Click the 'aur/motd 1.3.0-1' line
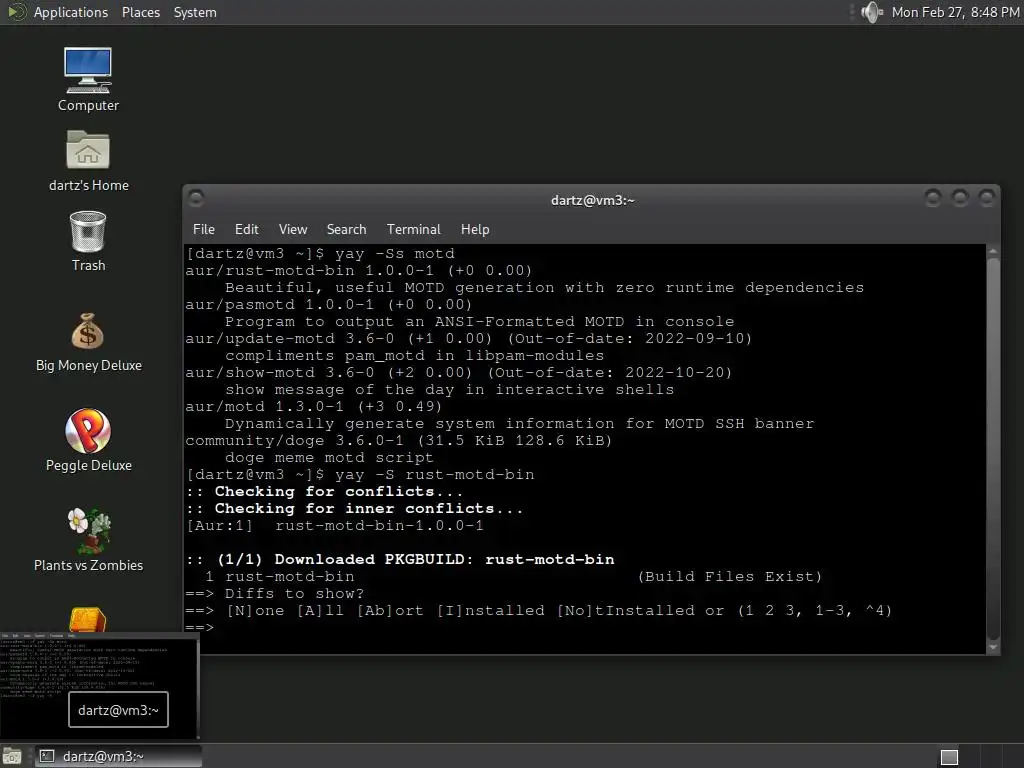The height and width of the screenshot is (768, 1024). (313, 406)
